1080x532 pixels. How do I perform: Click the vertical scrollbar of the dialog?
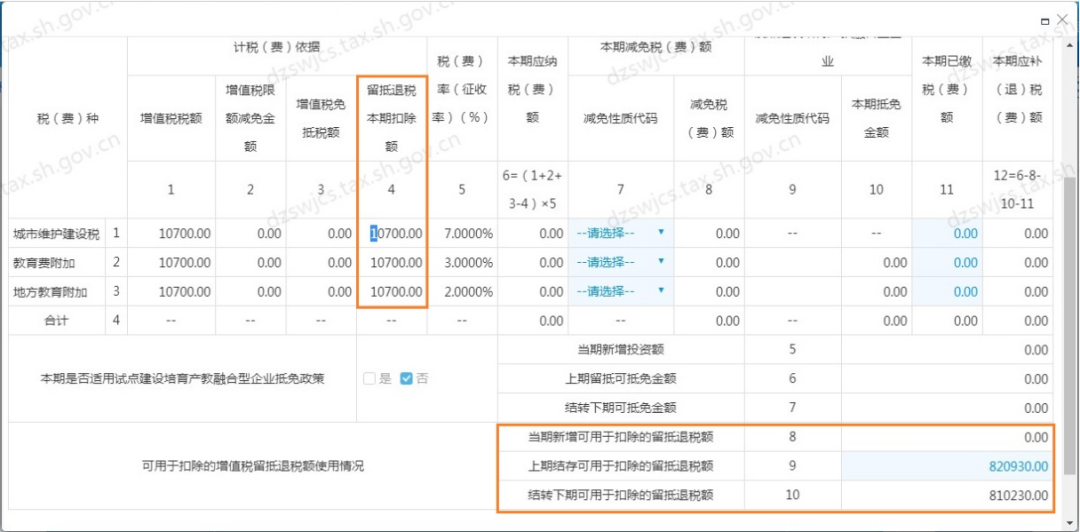coord(1070,324)
